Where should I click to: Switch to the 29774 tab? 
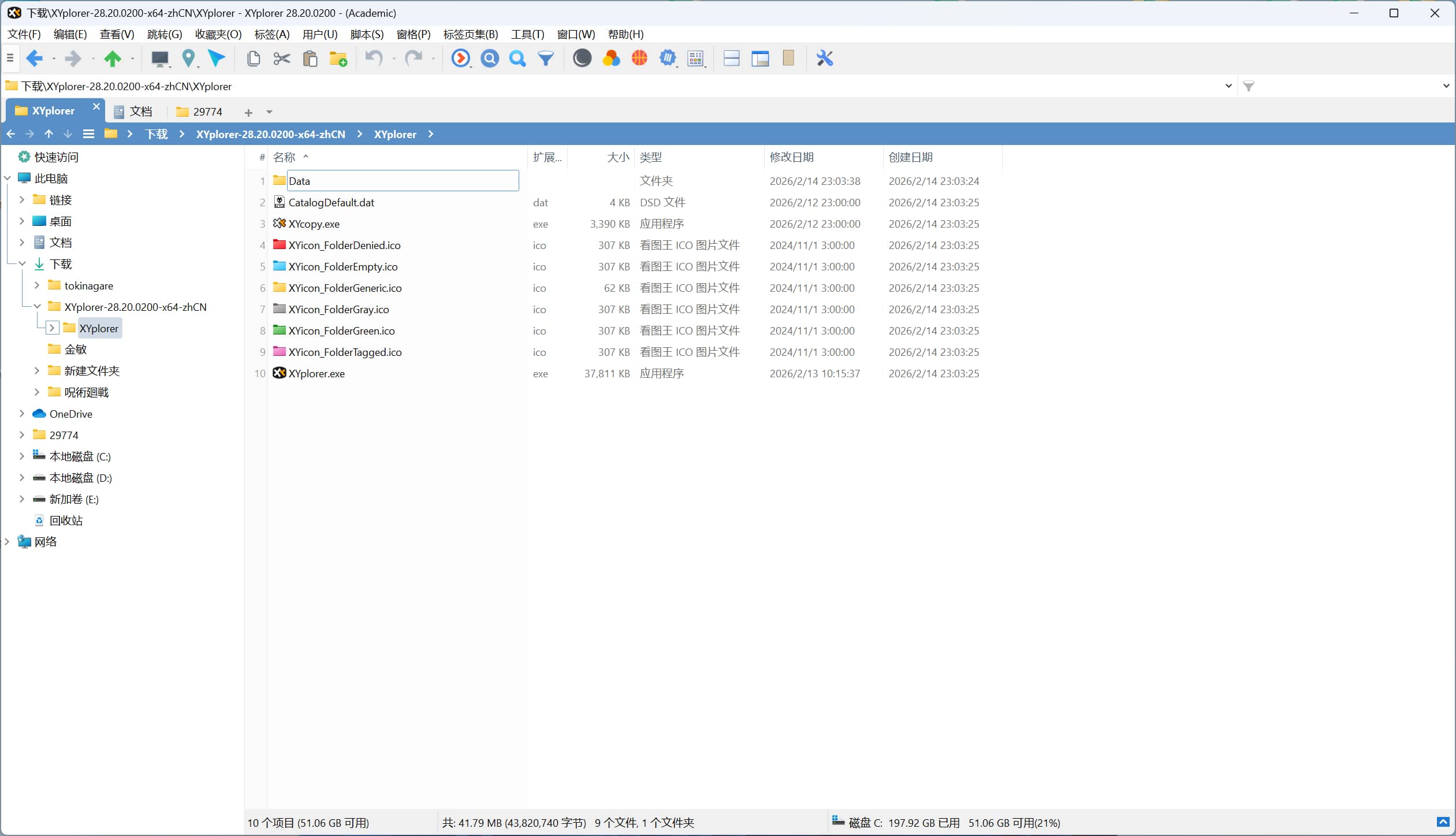click(200, 112)
